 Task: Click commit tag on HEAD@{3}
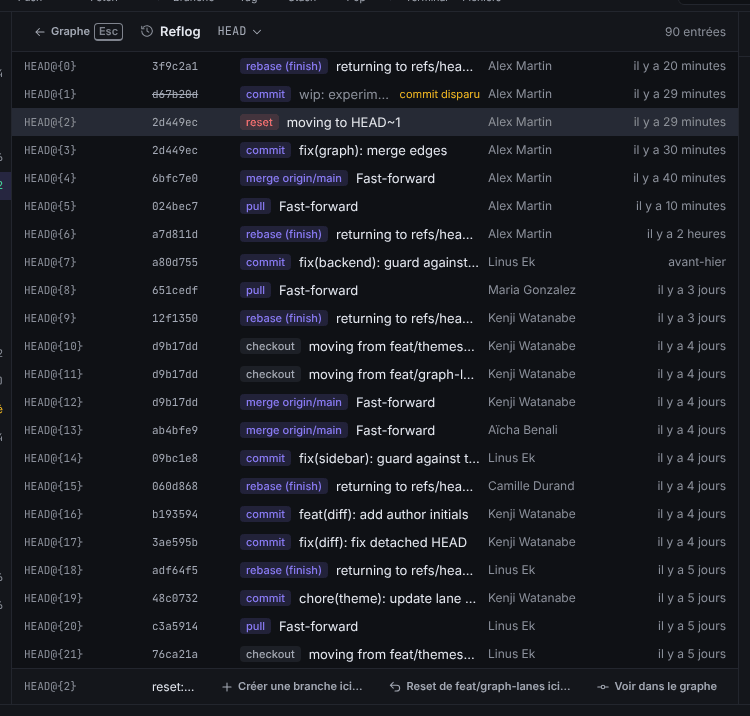click(265, 150)
